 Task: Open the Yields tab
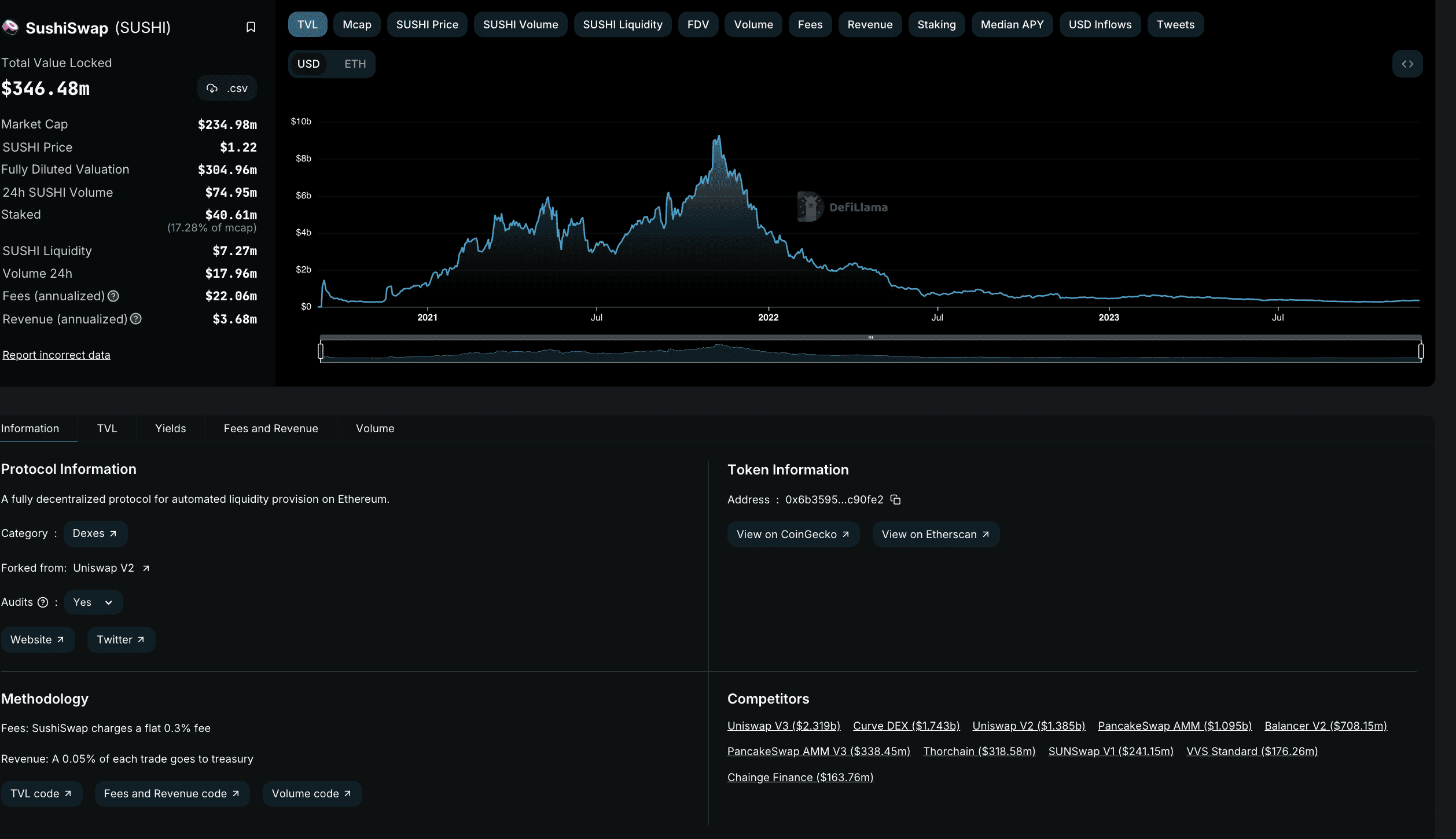(x=170, y=428)
